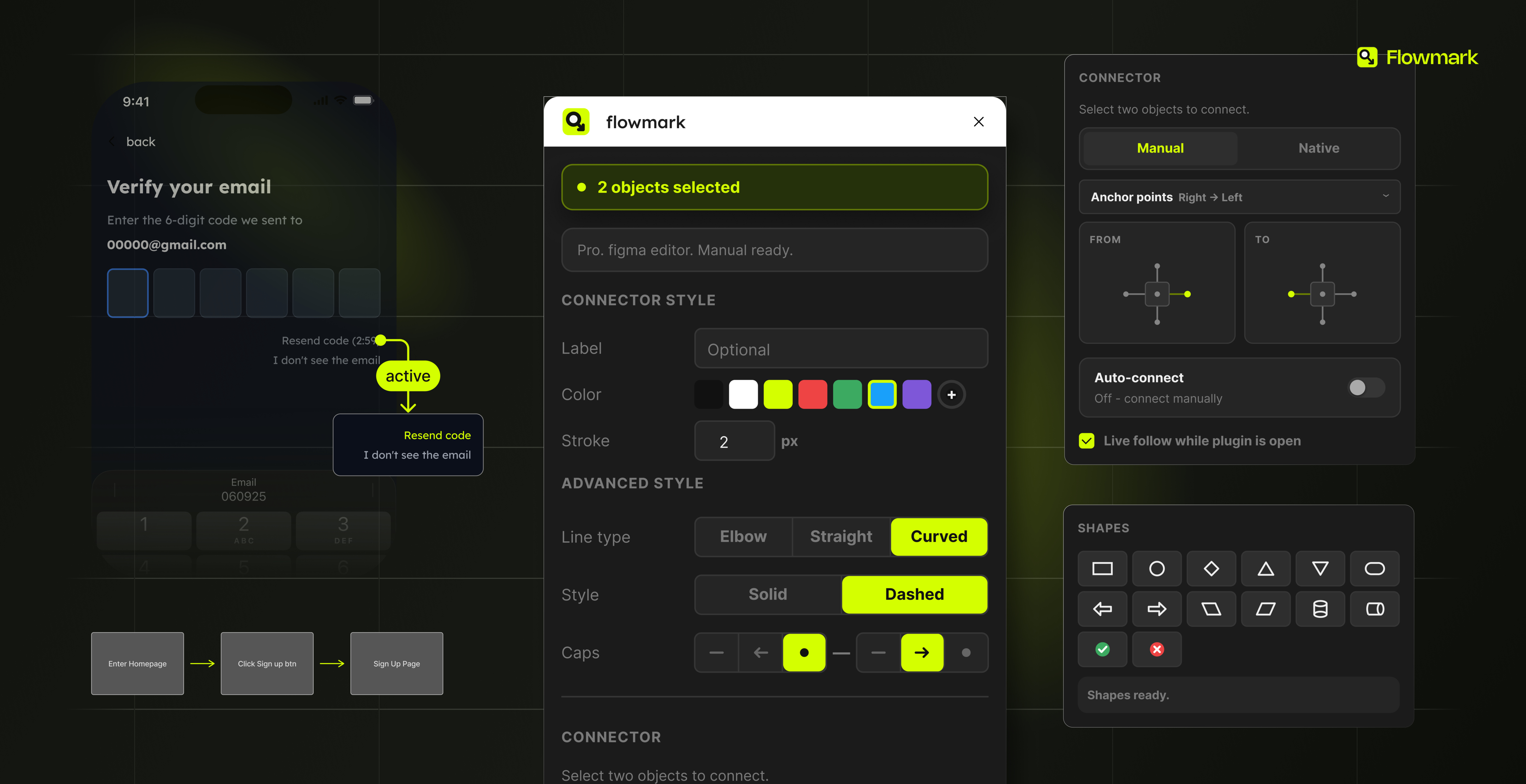
Task: Select the Click Sign up btn flow box
Action: 267,664
